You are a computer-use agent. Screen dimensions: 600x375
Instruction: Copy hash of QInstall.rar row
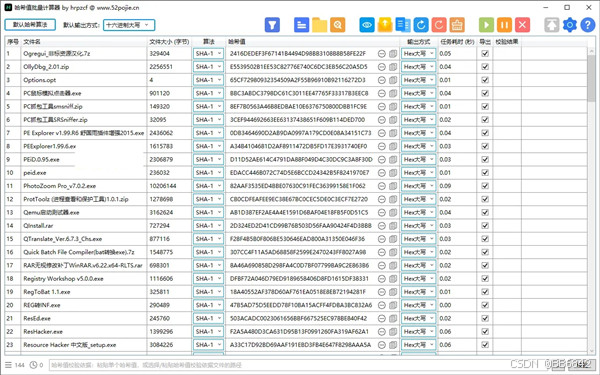point(393,226)
